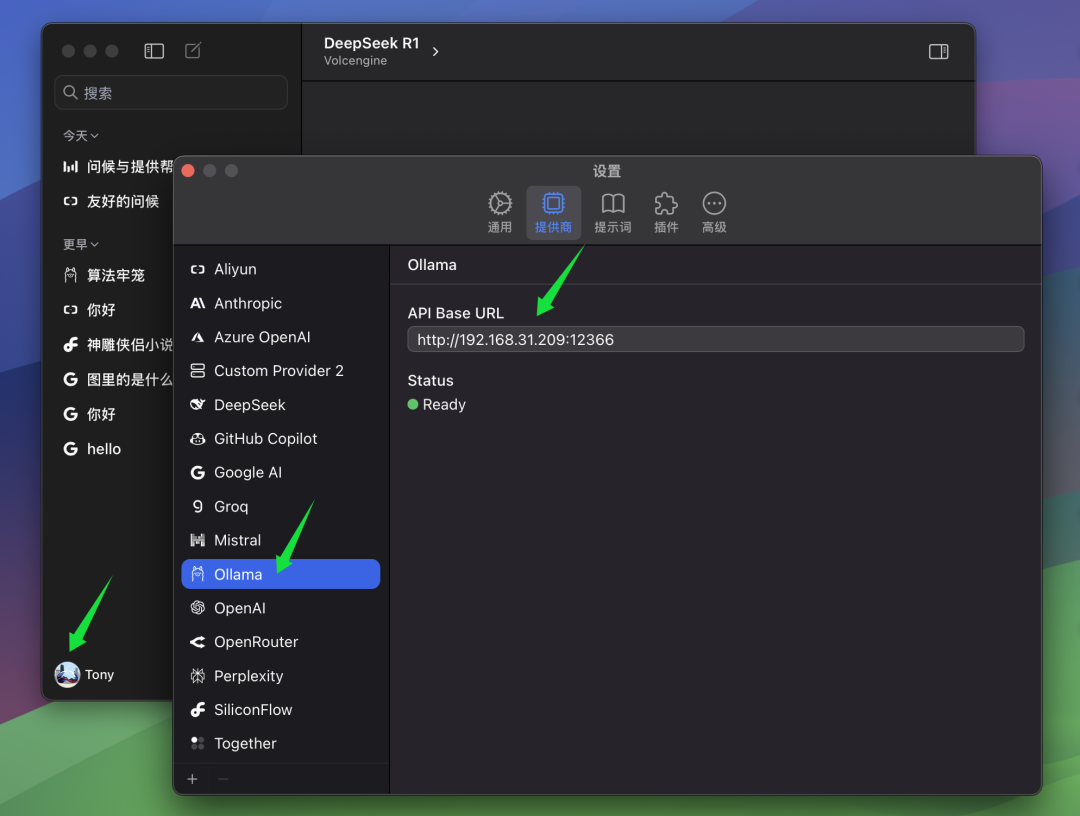Toggle the left sidebar icon
This screenshot has width=1080, height=816.
click(154, 51)
